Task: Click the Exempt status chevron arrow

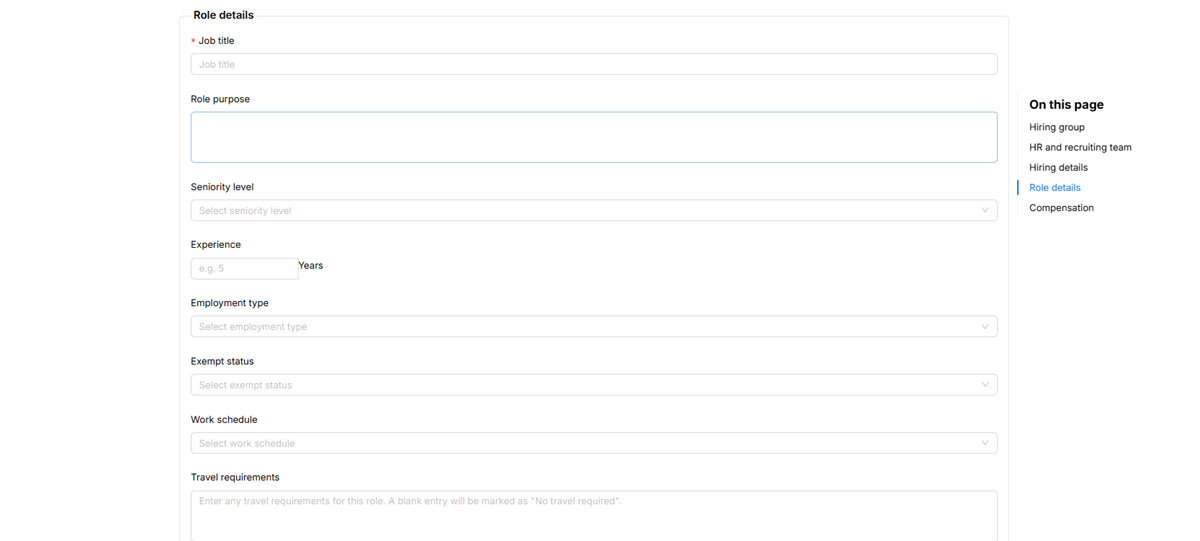Action: click(x=984, y=384)
